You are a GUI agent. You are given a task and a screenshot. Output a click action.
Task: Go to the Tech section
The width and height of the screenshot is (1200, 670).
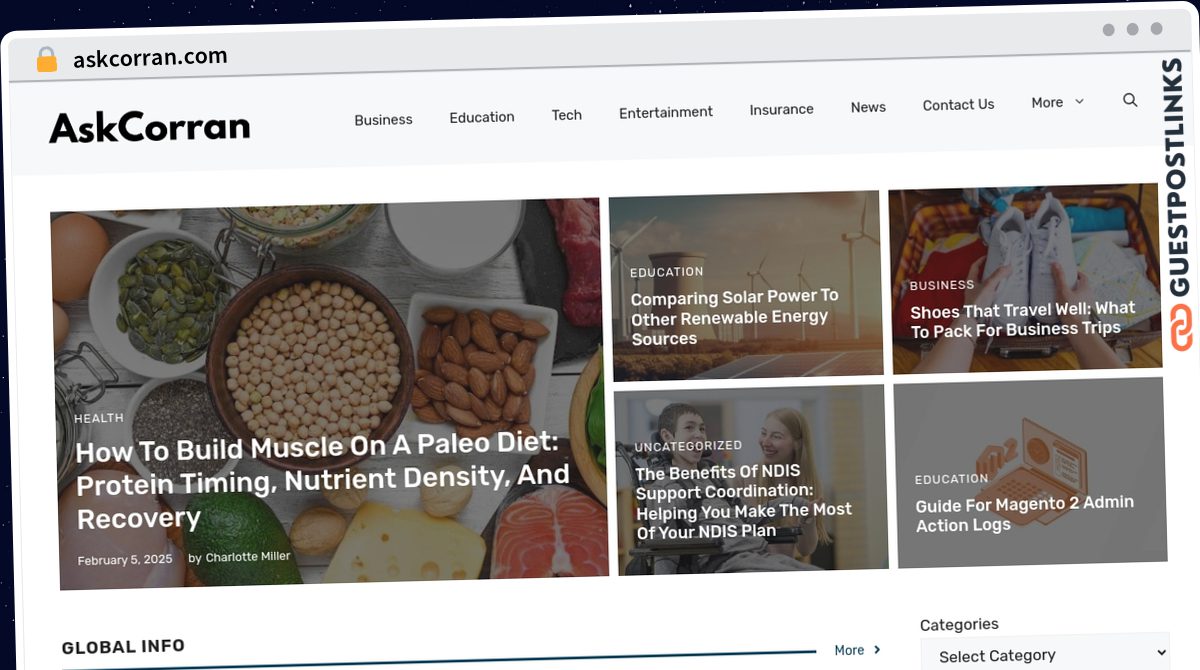click(567, 115)
